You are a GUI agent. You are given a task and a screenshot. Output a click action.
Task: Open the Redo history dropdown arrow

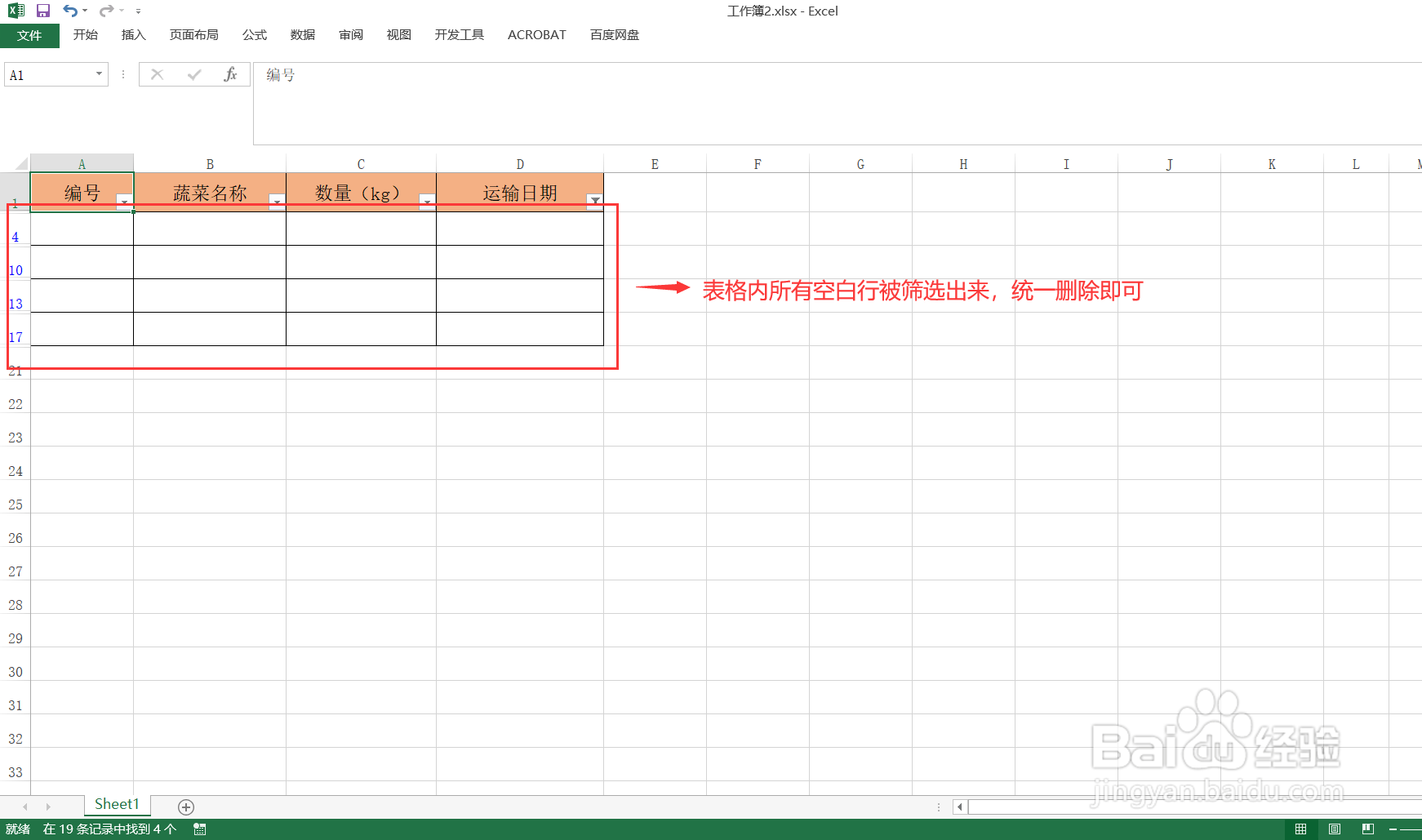pos(122,11)
